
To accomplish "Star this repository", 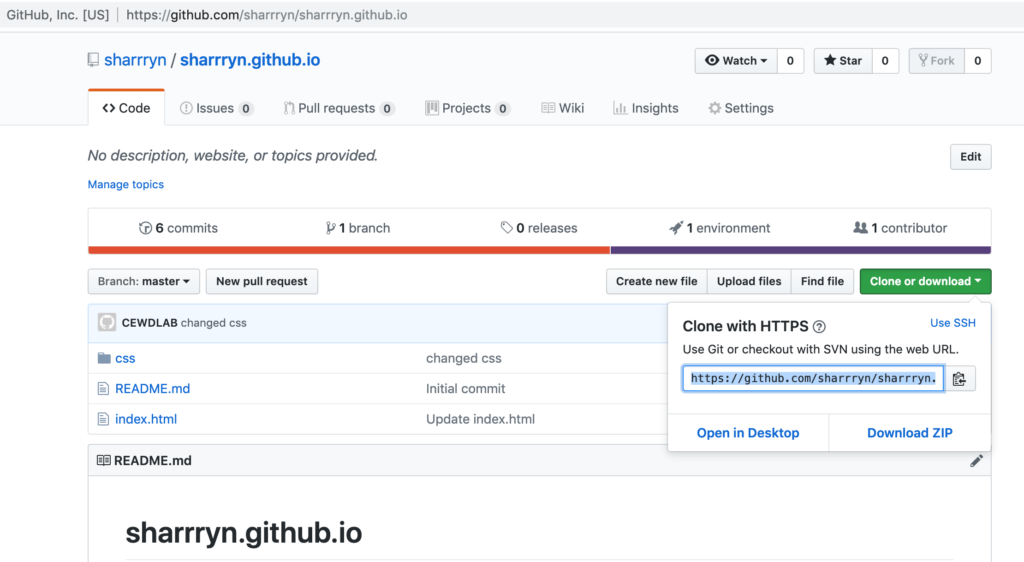I will point(842,61).
